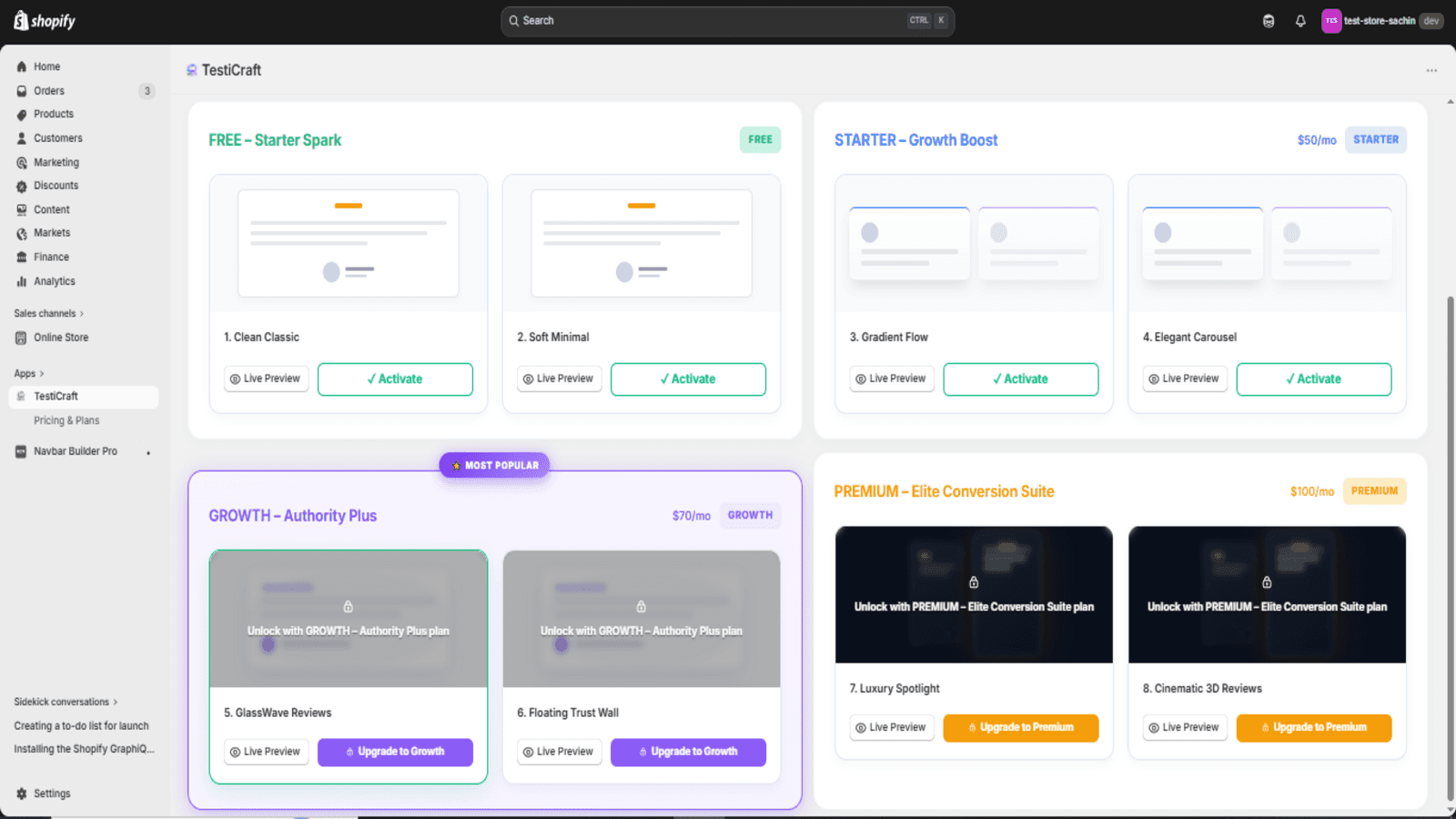The height and width of the screenshot is (819, 1456).
Task: Activate the Elegant Carousel template
Action: pyautogui.click(x=1313, y=379)
